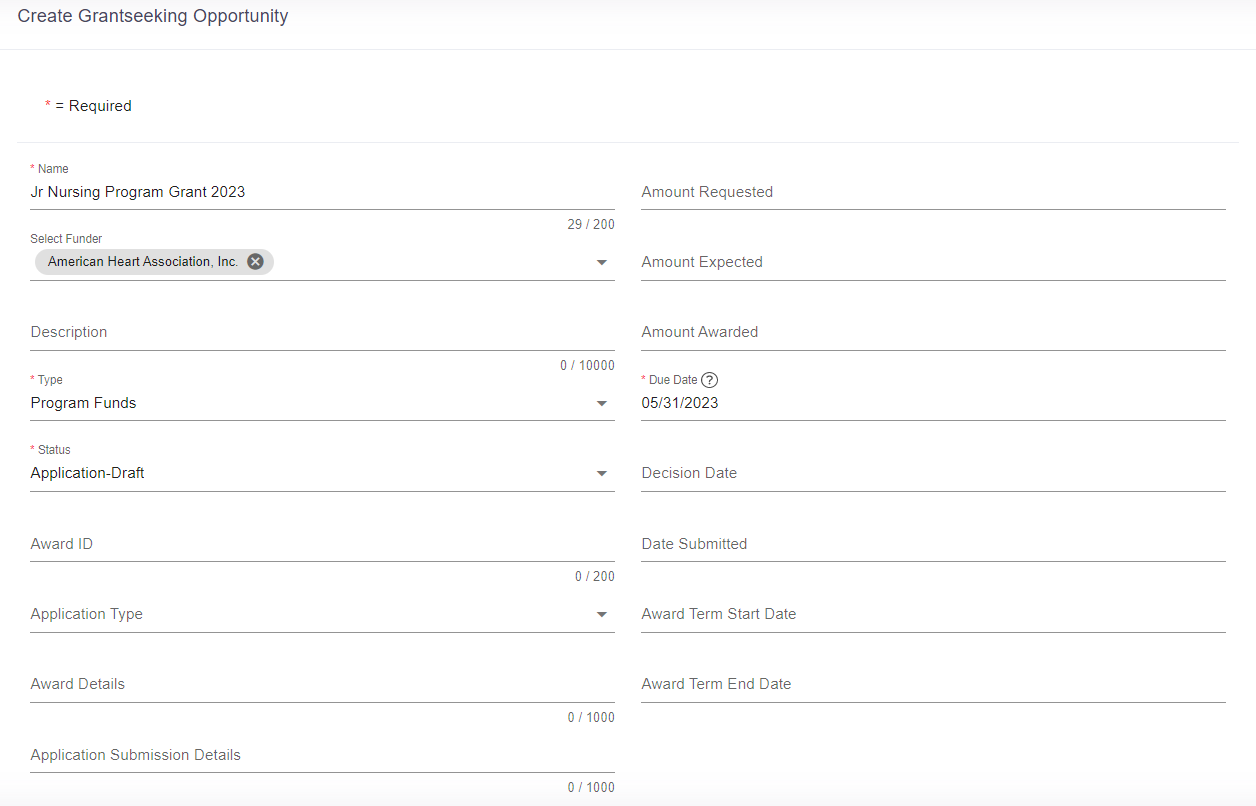Click the Application Submission Details field
The image size is (1256, 806).
click(322, 755)
